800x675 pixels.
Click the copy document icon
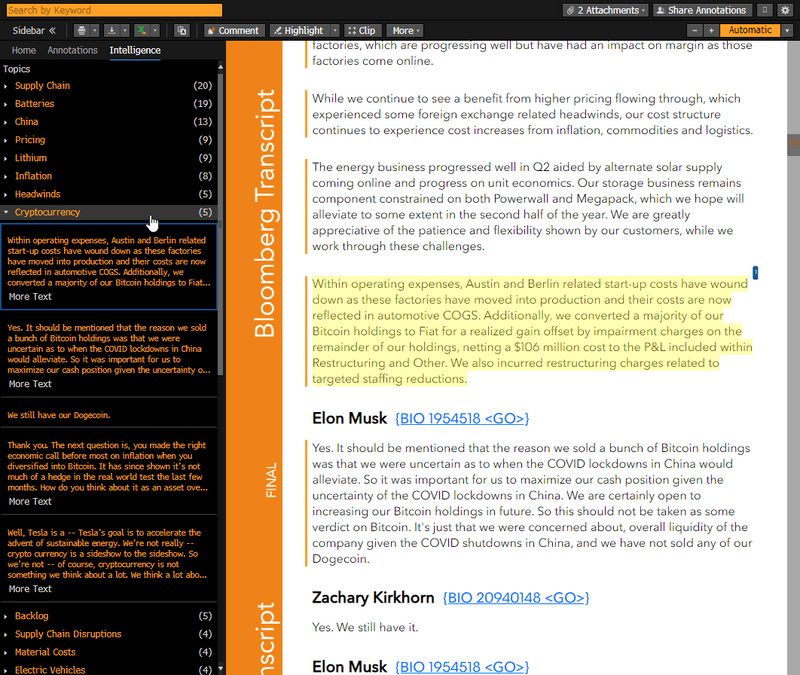(x=181, y=31)
